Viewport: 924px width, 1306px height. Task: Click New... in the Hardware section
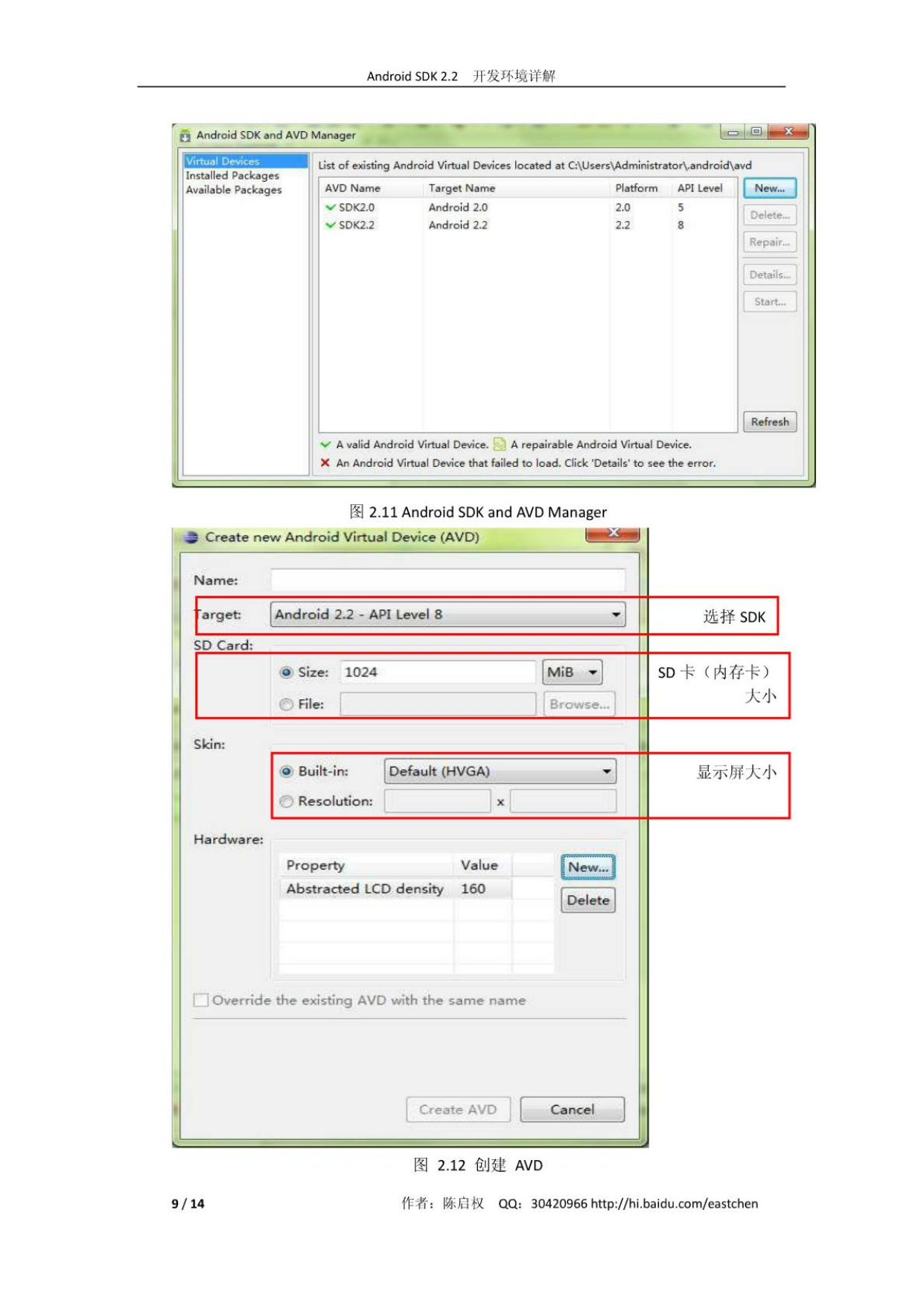587,867
